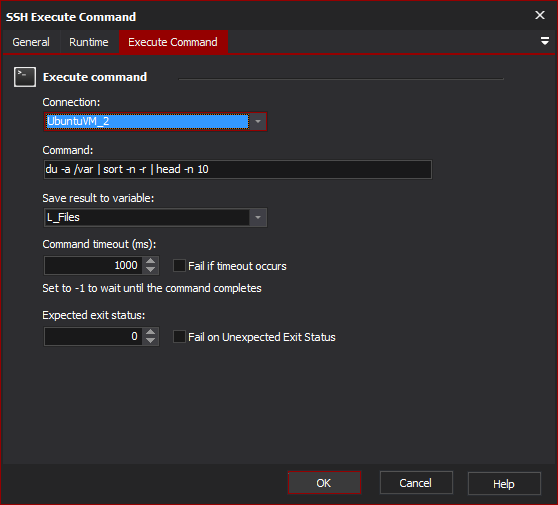This screenshot has height=505, width=558.
Task: Increase expected exit status with up arrow
Action: click(x=151, y=332)
